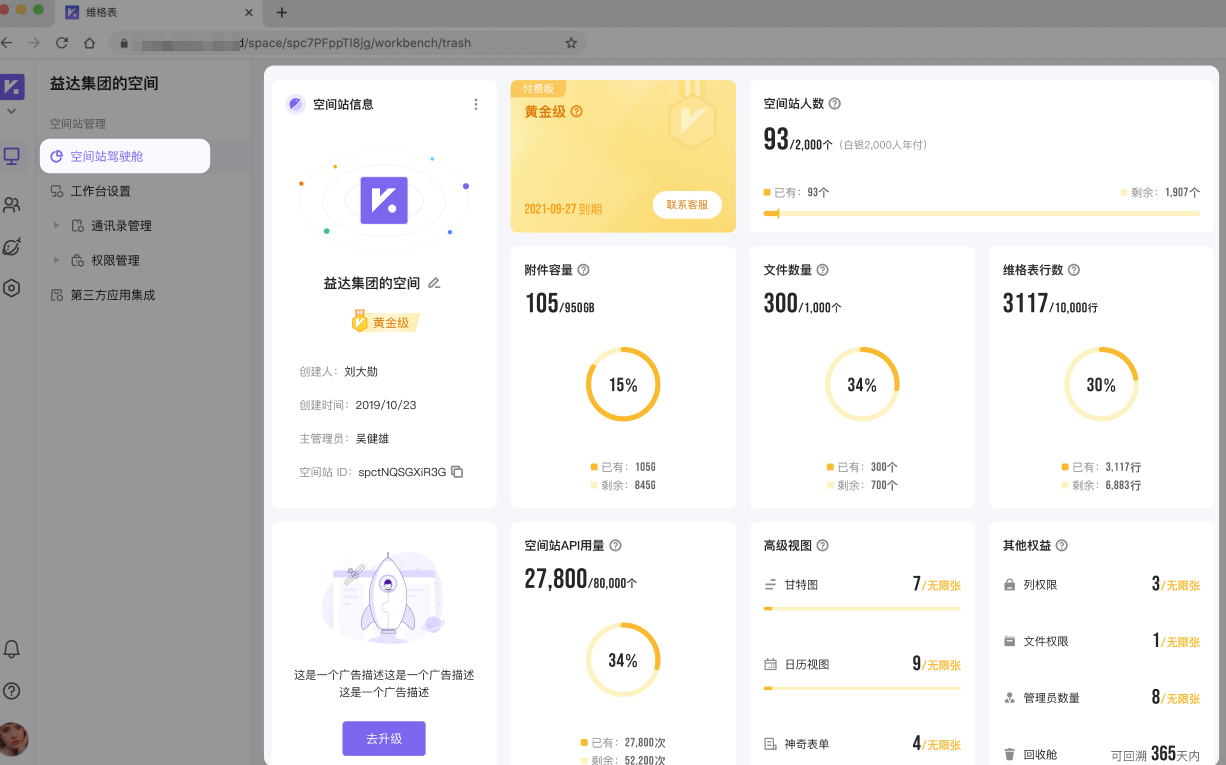The height and width of the screenshot is (765, 1226).
Task: Click the help icon beside 附件容量
Action: pyautogui.click(x=584, y=270)
